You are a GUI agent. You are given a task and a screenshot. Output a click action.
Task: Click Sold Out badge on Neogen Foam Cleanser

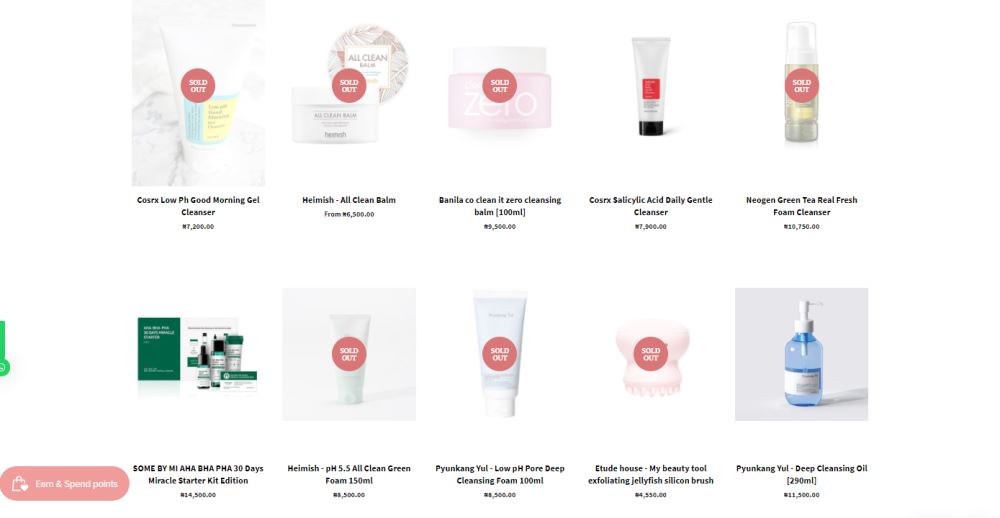coord(802,85)
